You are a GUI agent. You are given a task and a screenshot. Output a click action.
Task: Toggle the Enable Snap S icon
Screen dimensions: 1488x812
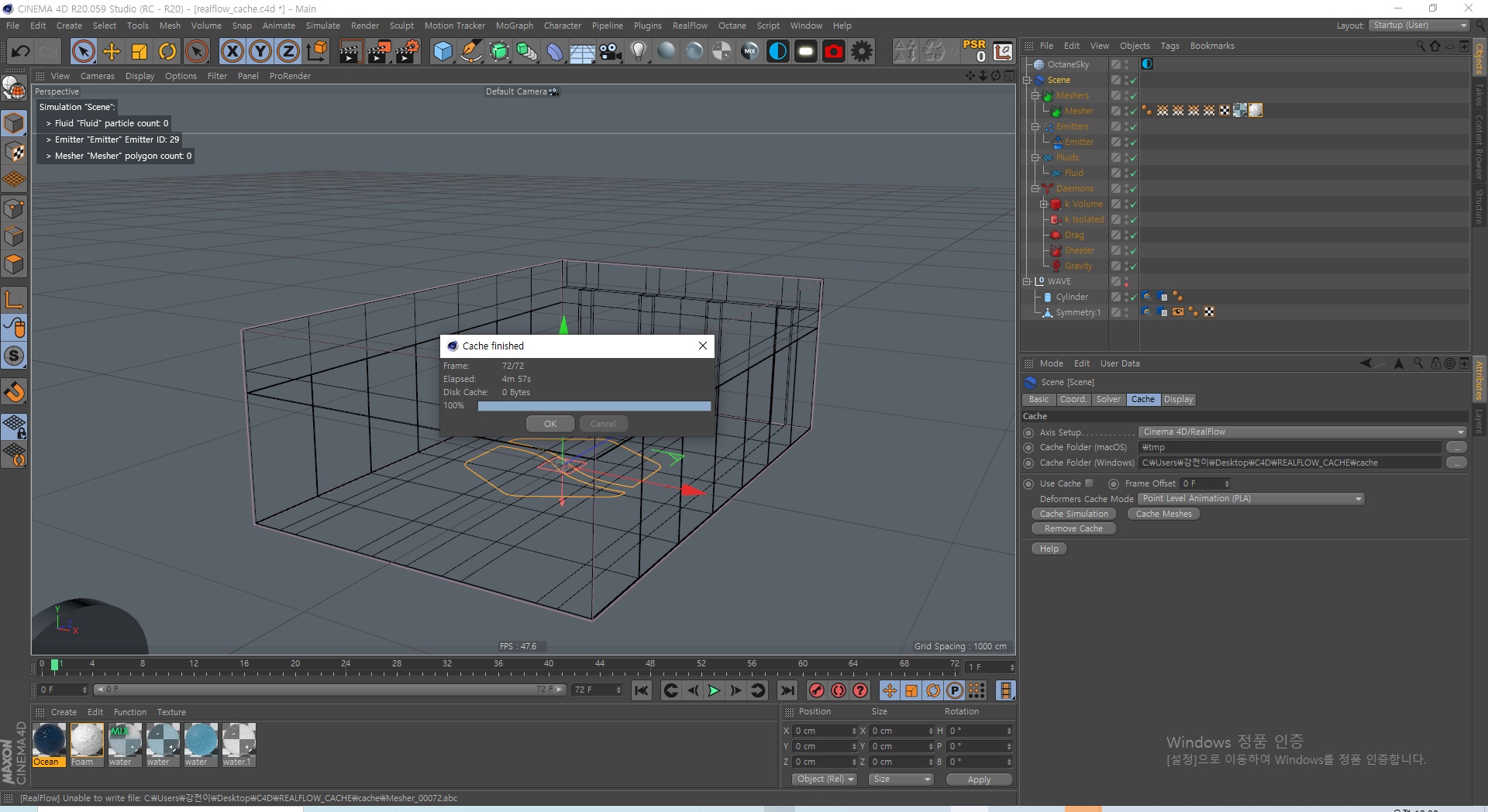coord(15,356)
